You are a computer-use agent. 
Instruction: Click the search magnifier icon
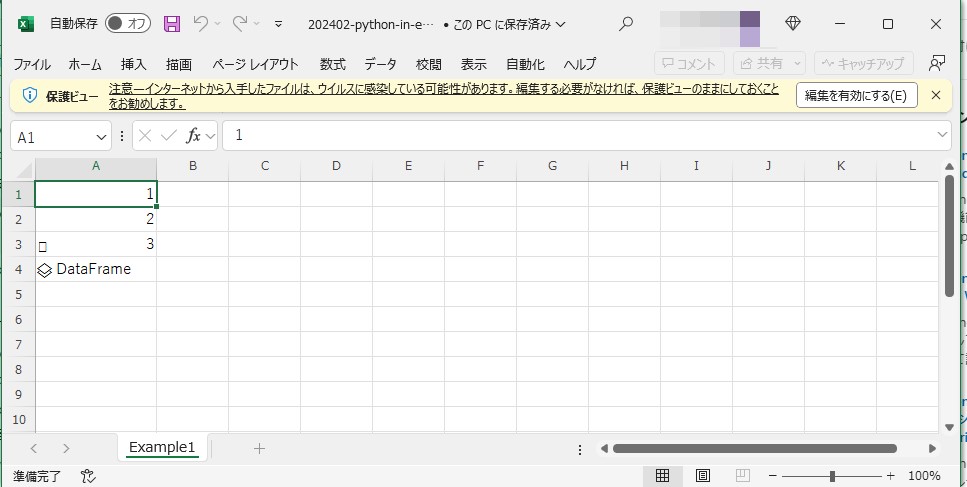pos(626,24)
